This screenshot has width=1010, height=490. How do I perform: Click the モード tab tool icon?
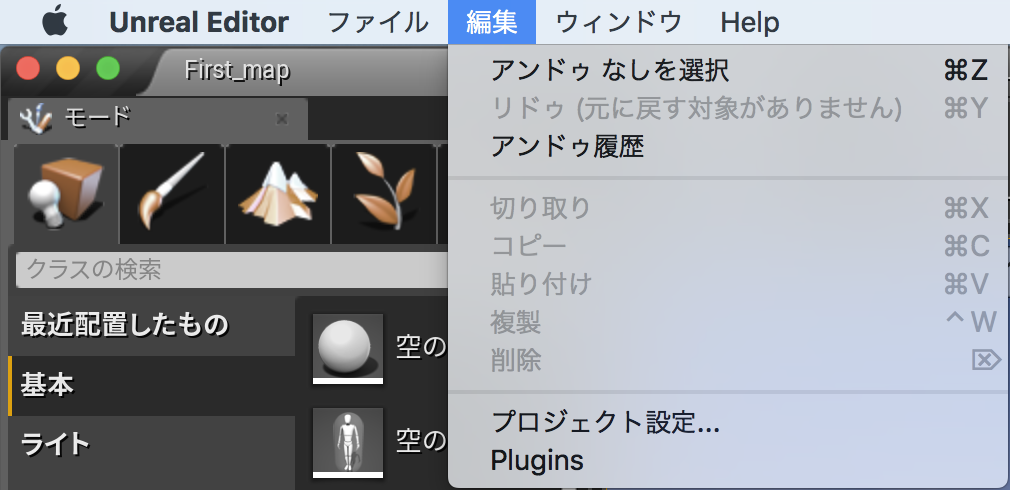(x=36, y=118)
